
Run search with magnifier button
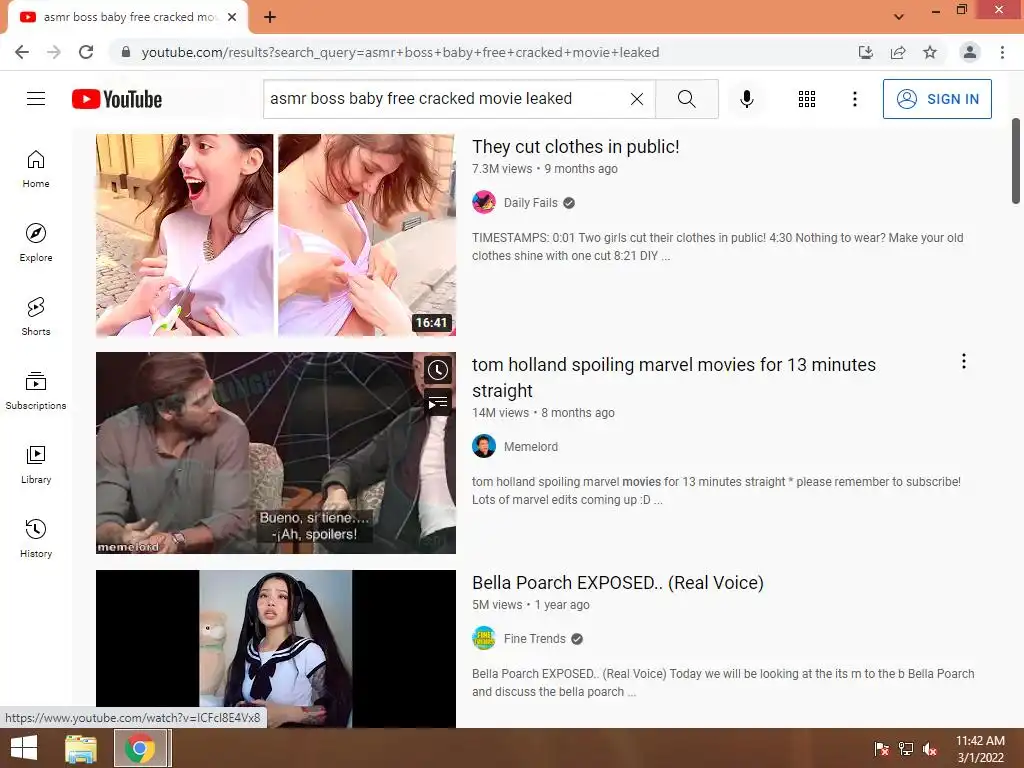[686, 99]
